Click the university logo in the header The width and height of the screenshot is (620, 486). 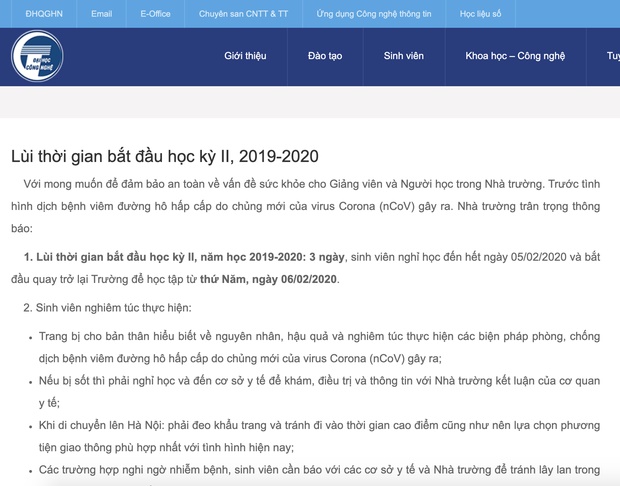38,56
